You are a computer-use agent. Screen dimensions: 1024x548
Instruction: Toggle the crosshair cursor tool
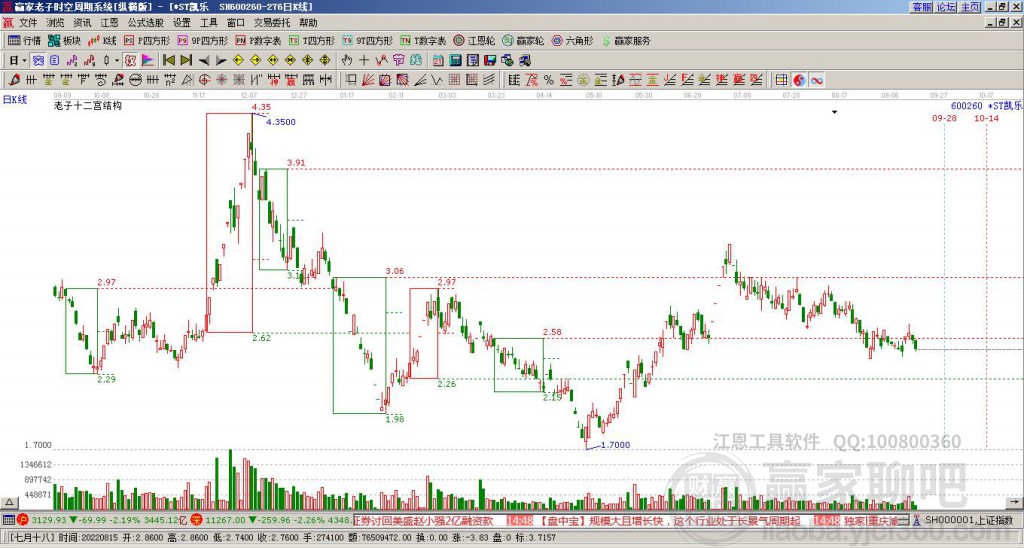tap(363, 60)
